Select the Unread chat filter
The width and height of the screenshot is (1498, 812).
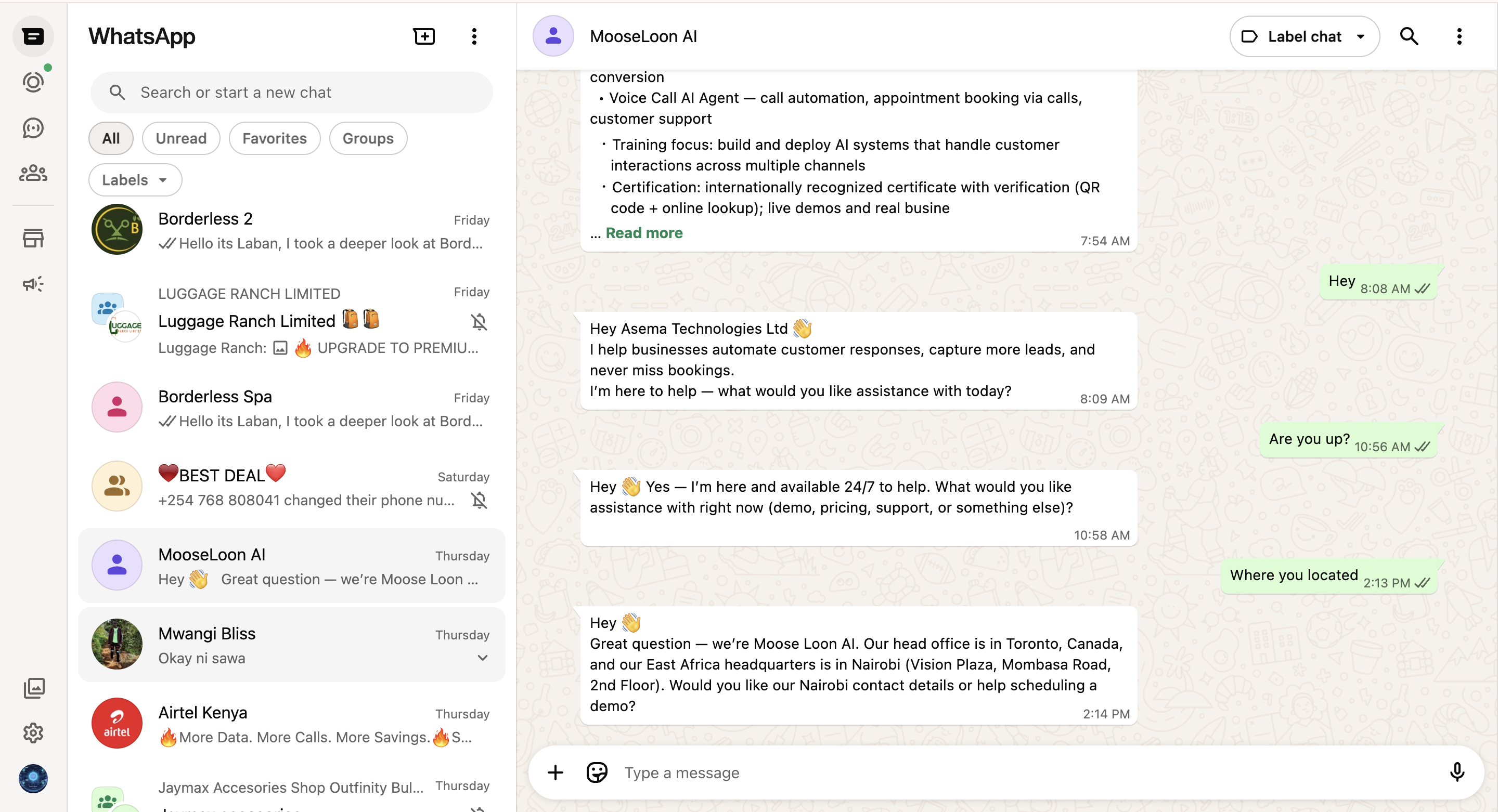point(181,138)
